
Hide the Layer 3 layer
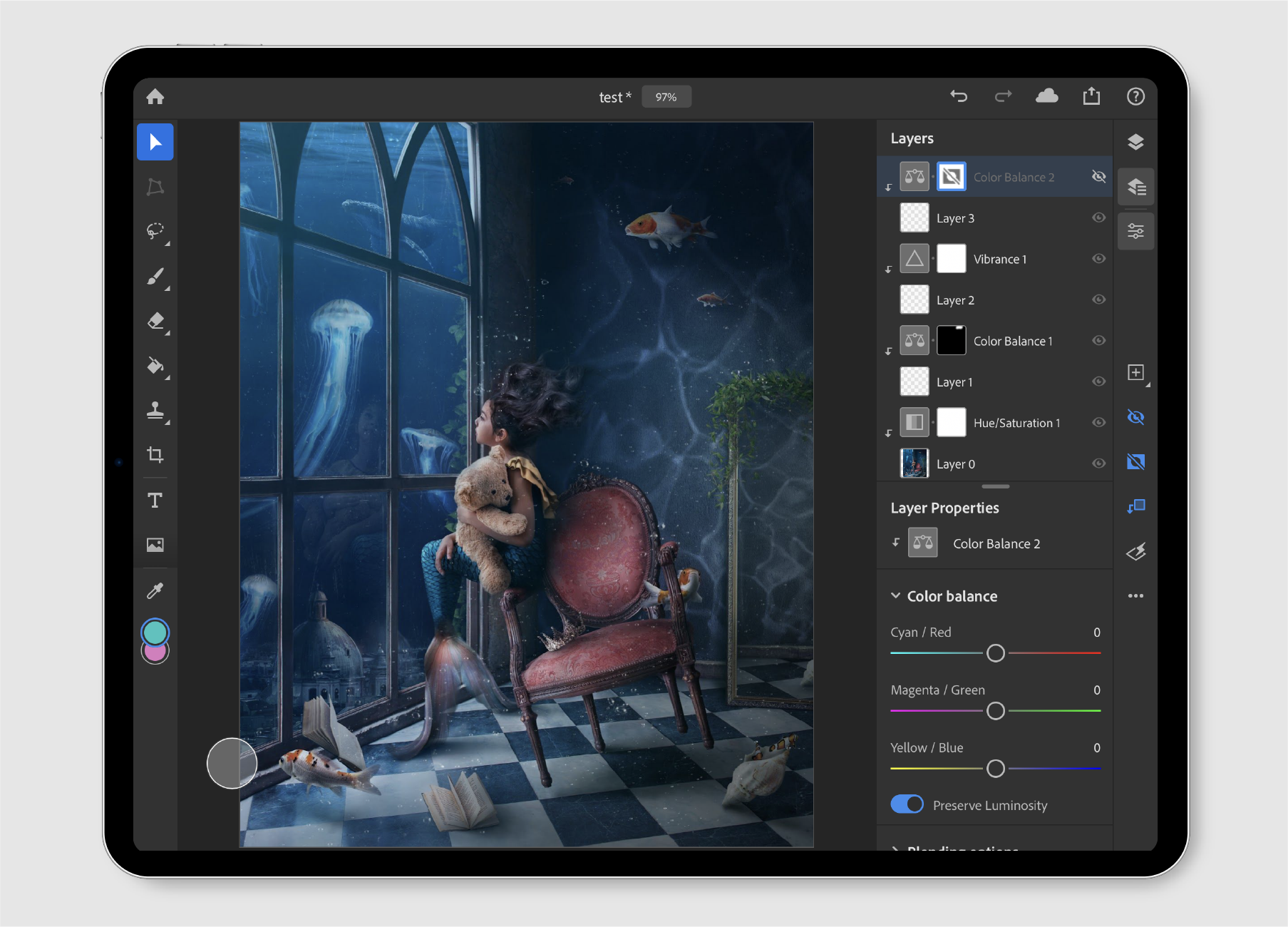tap(1098, 217)
